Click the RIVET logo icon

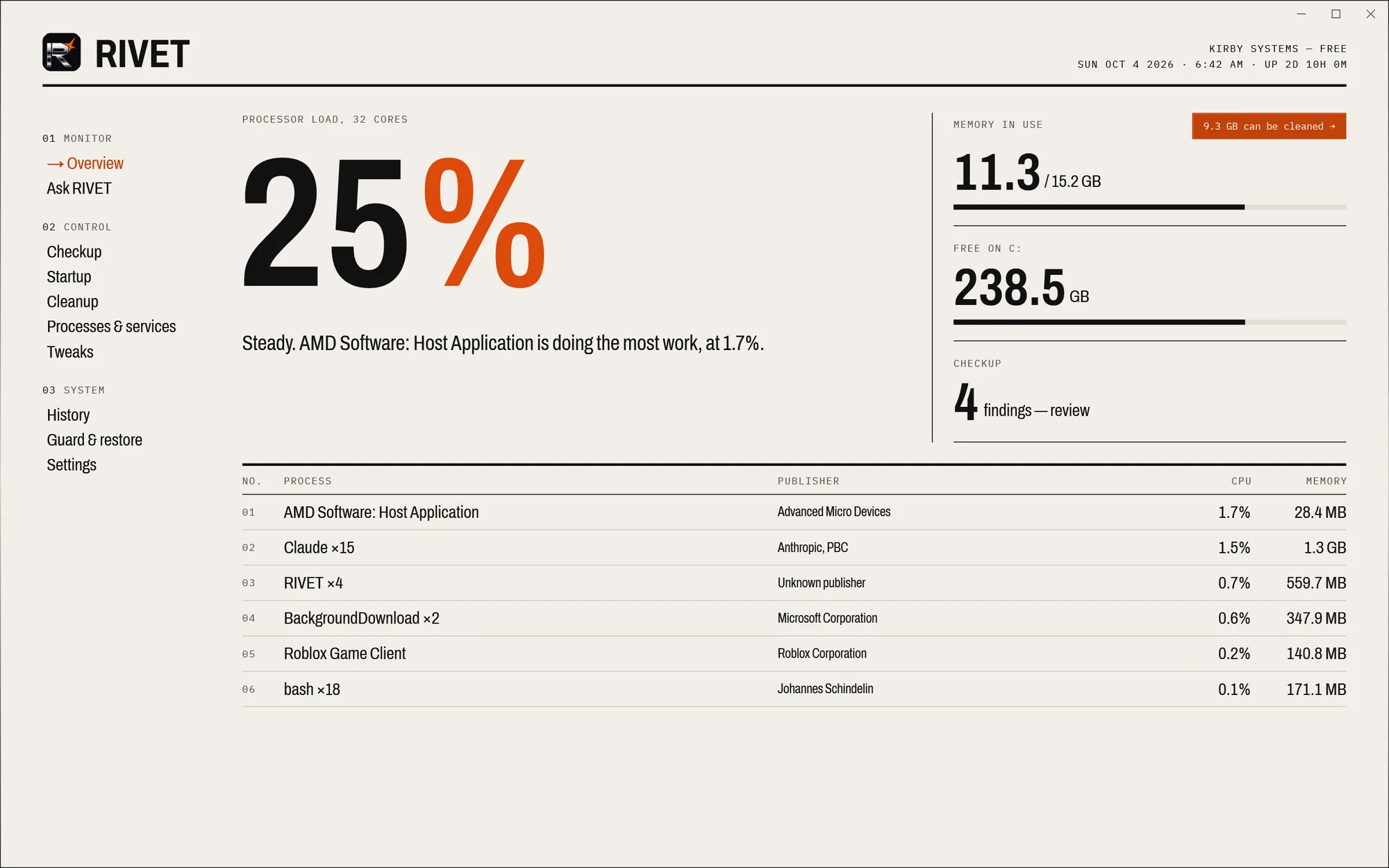pyautogui.click(x=61, y=52)
